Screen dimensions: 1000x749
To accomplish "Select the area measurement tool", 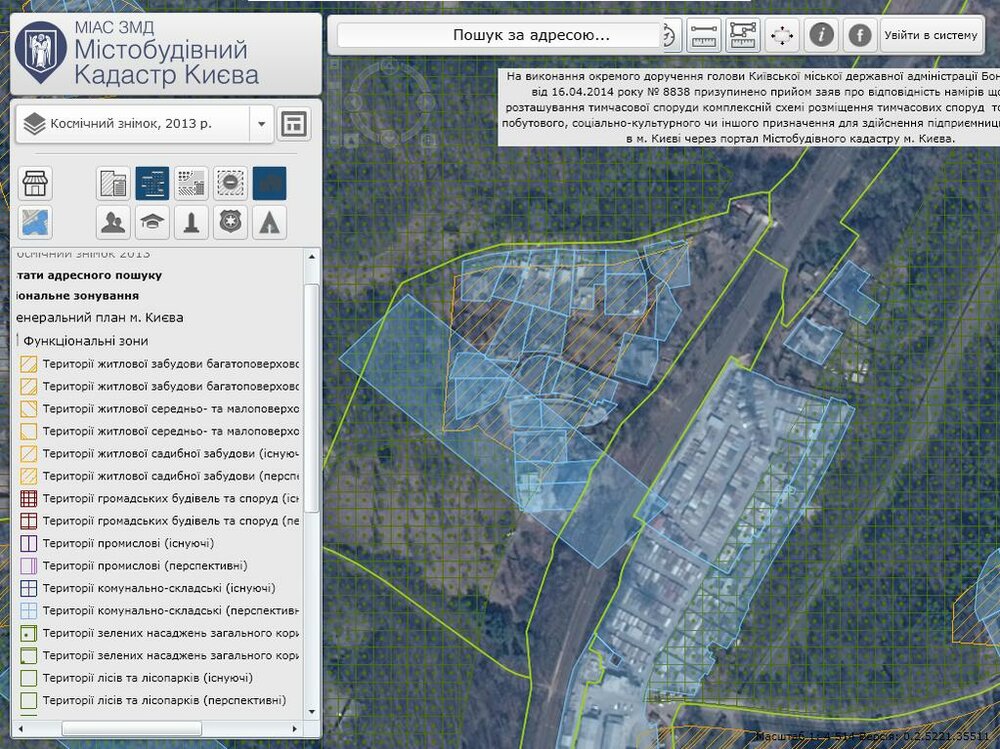I will pyautogui.click(x=742, y=36).
